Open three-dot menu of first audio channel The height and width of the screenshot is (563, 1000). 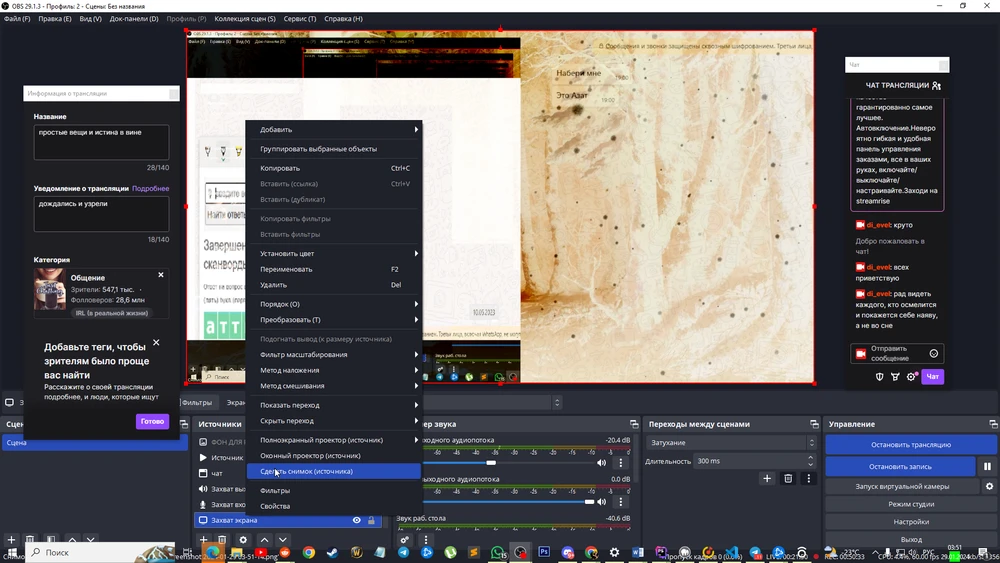point(621,463)
